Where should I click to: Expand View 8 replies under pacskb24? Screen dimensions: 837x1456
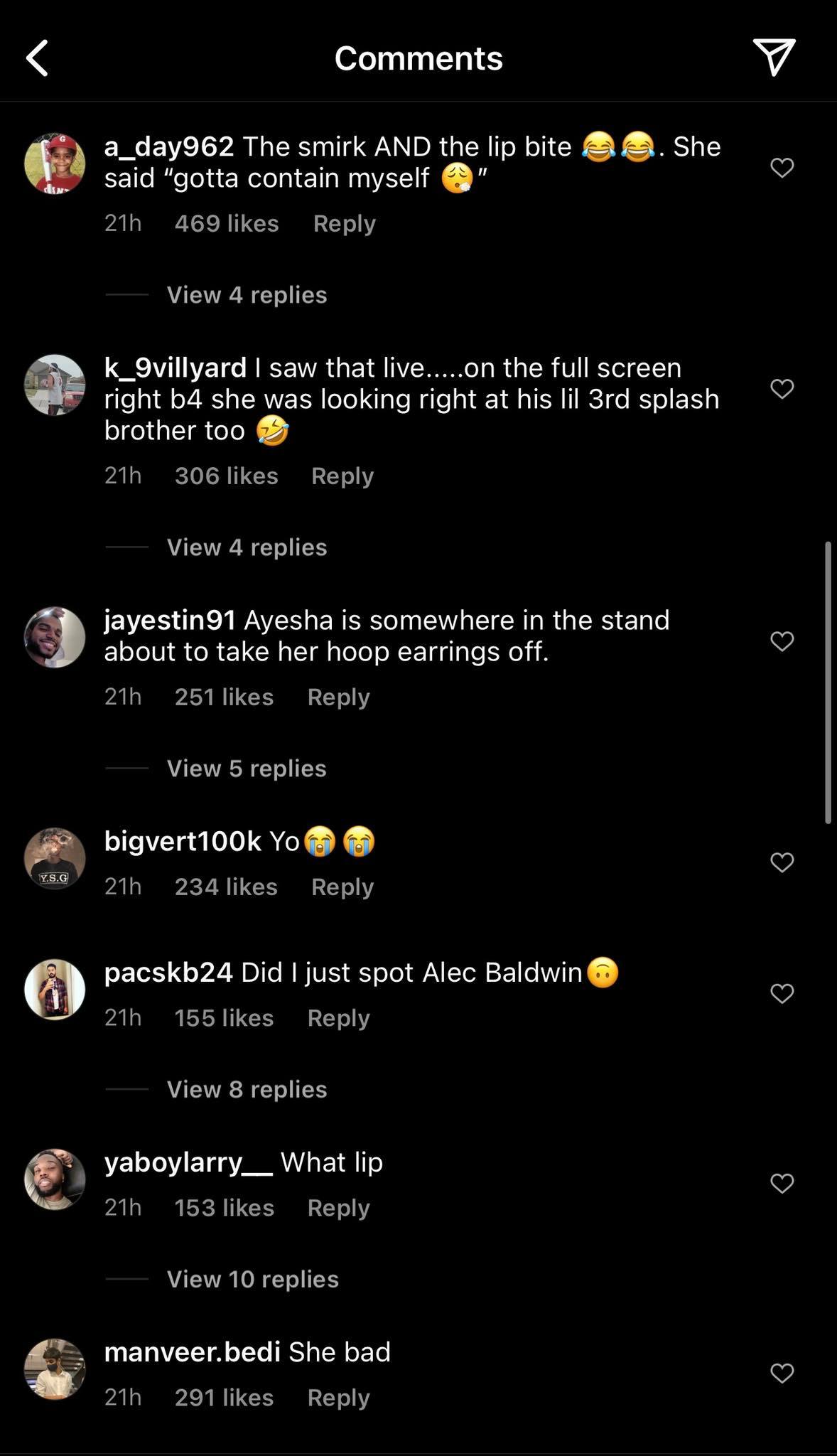tap(247, 1089)
